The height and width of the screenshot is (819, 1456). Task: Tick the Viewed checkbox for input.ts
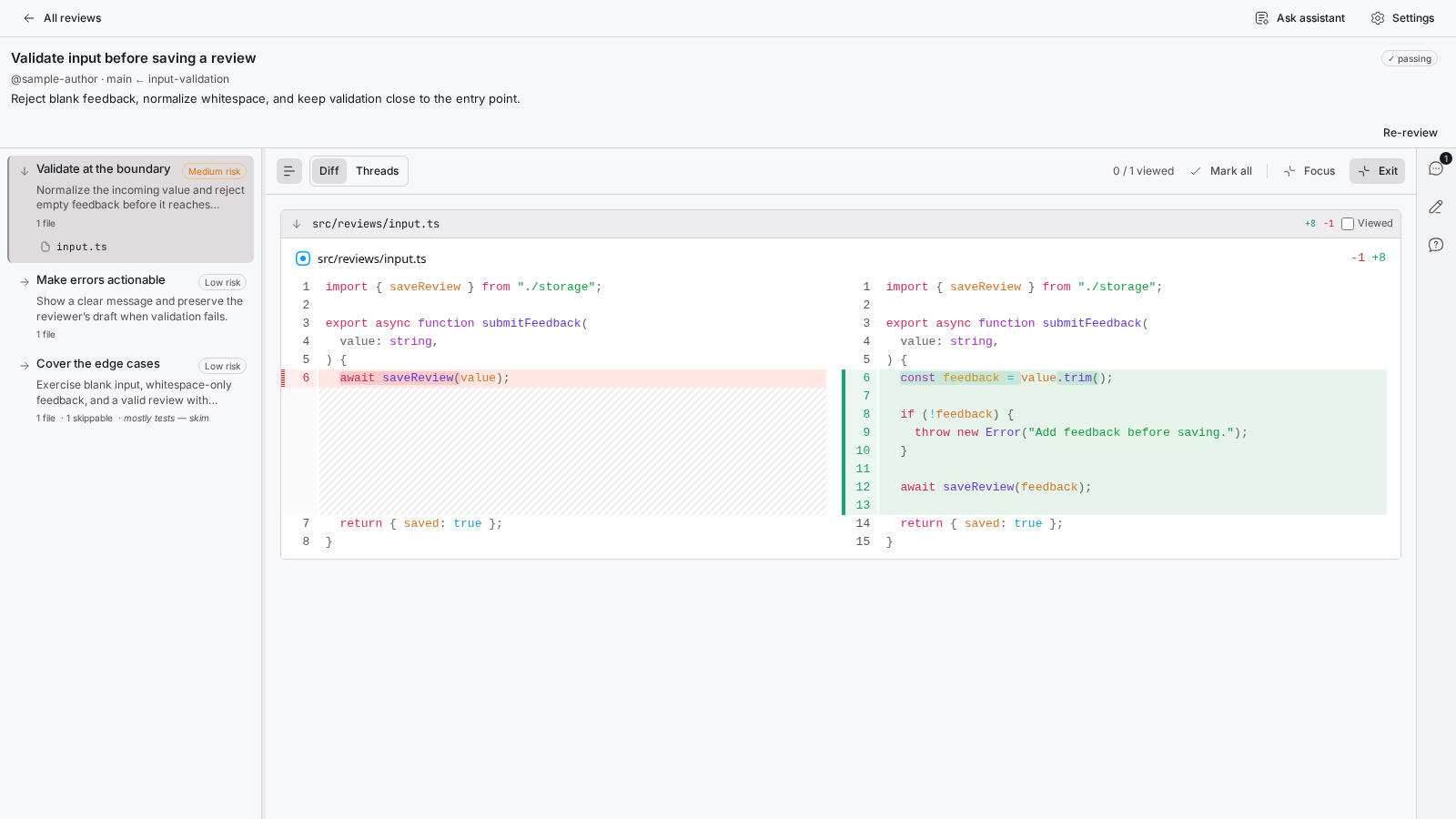[1348, 224]
